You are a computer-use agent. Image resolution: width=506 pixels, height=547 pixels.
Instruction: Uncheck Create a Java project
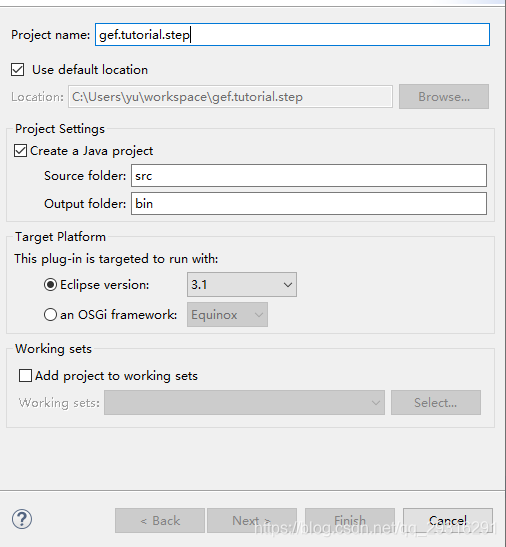20,151
